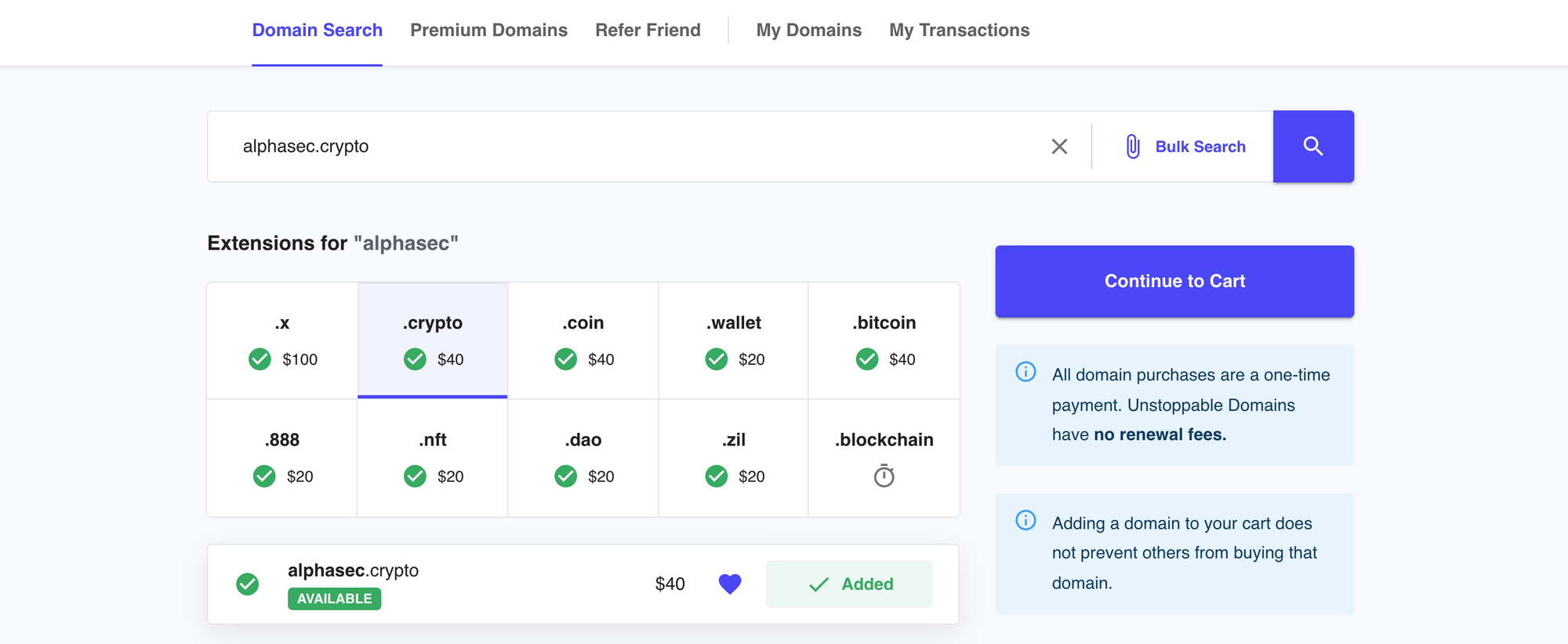Click the Bulk Search paperclip icon
Screen dimensions: 1568x644
[1133, 147]
